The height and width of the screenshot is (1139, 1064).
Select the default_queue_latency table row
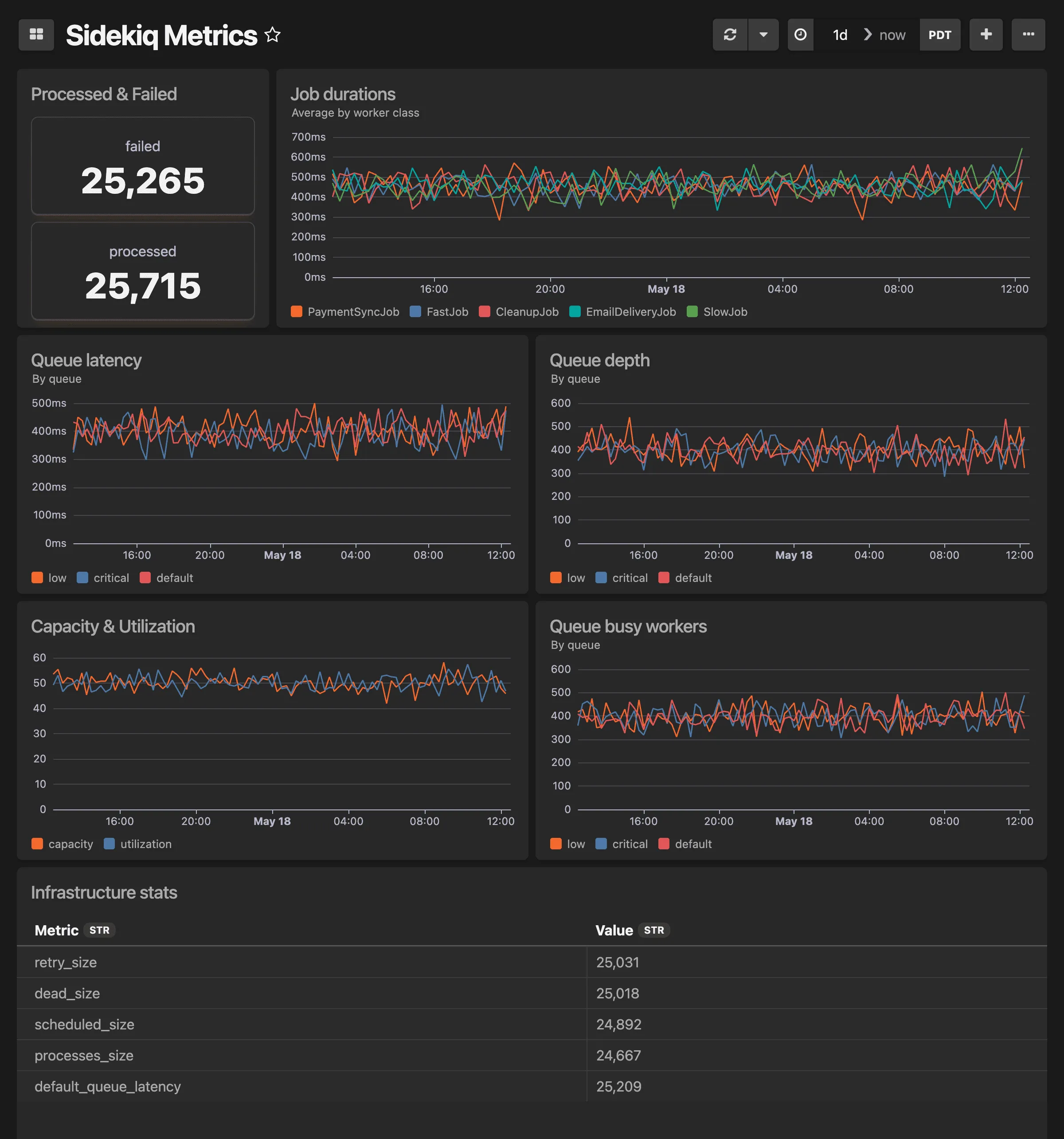coord(532,1086)
